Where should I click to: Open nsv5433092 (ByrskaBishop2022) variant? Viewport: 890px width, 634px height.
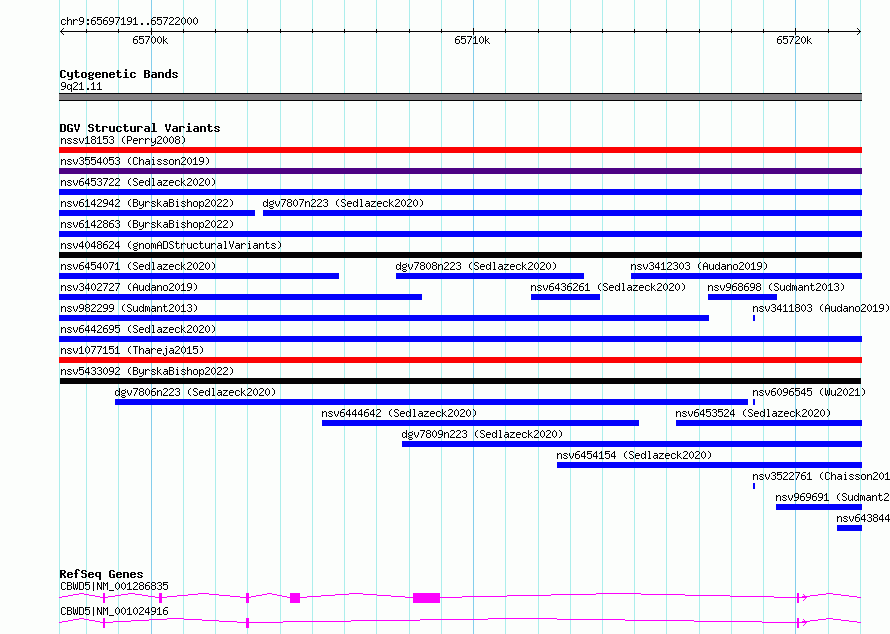tap(460, 381)
